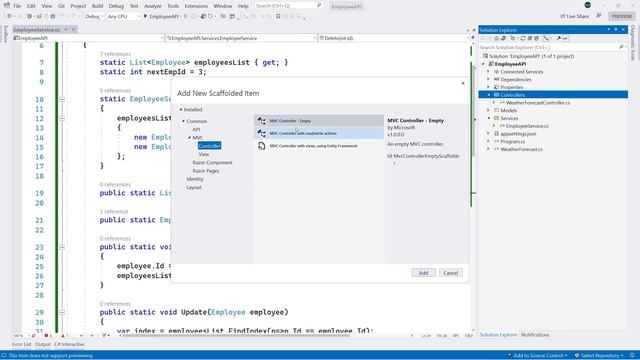The height and width of the screenshot is (360, 640).
Task: Open the Error List tab
Action: tap(21, 344)
